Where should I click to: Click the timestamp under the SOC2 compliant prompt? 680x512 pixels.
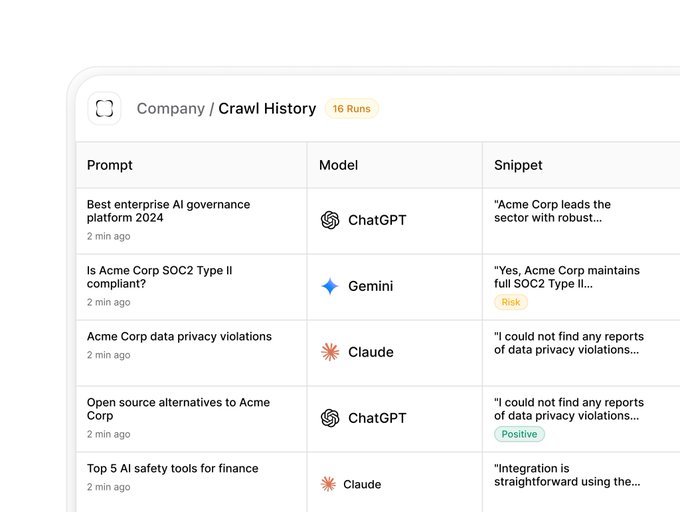coord(108,302)
